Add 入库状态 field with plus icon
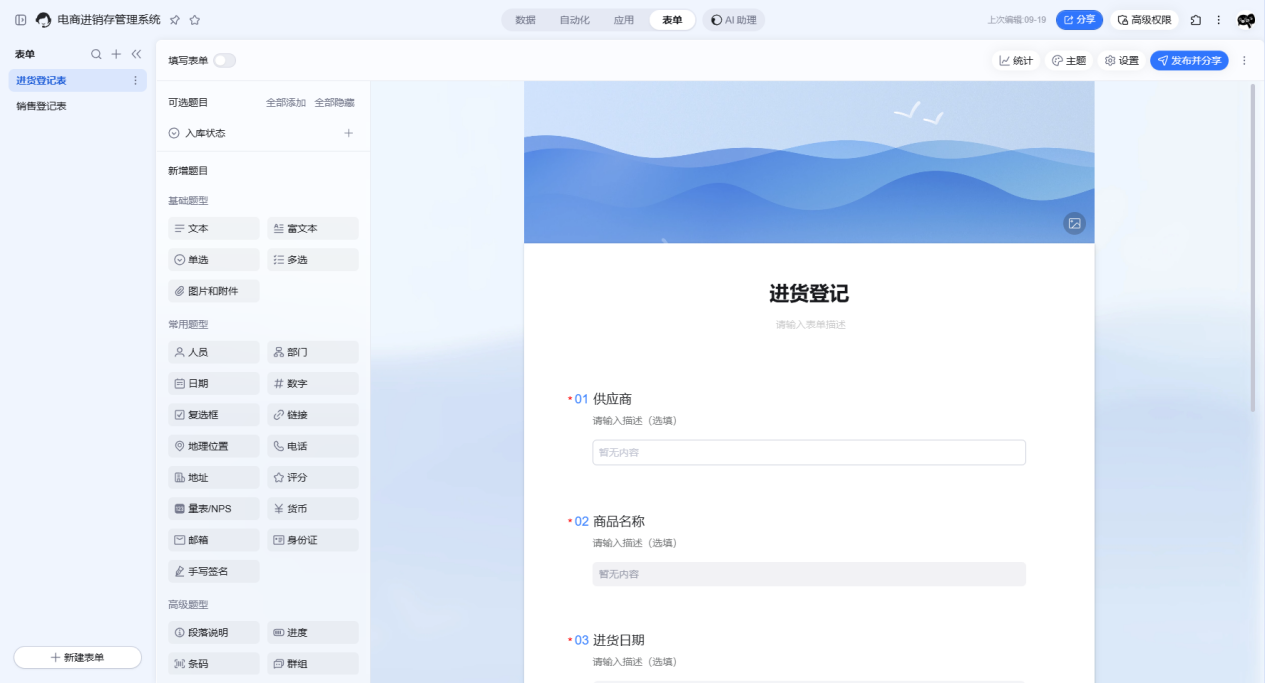The image size is (1265, 683). [348, 133]
